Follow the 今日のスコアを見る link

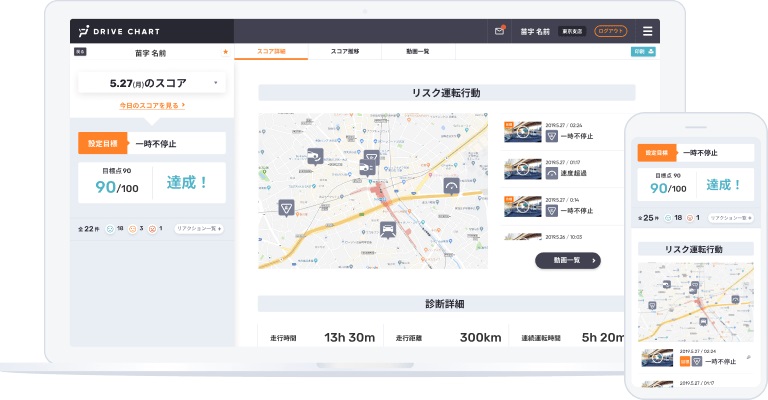152,105
